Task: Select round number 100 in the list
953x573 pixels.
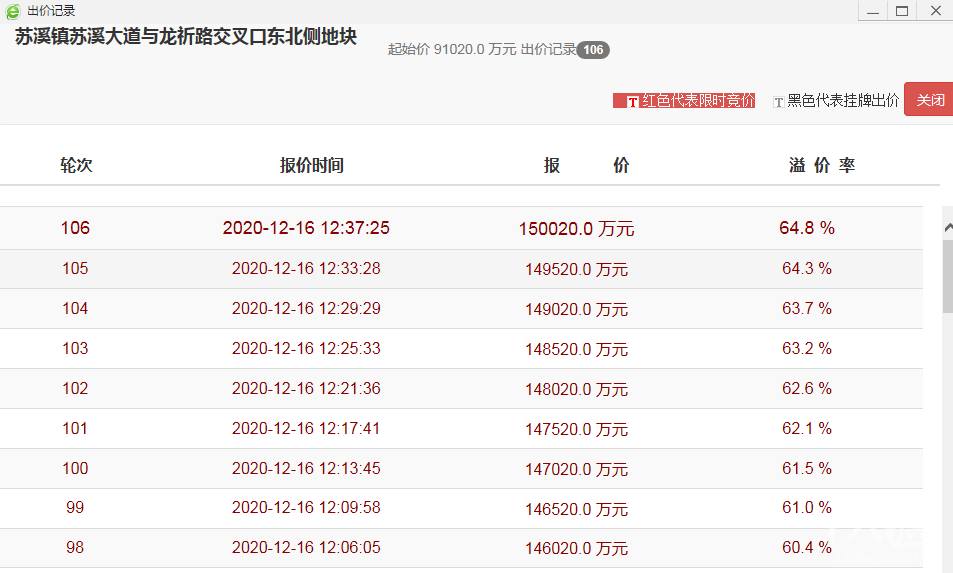Action: [x=75, y=469]
